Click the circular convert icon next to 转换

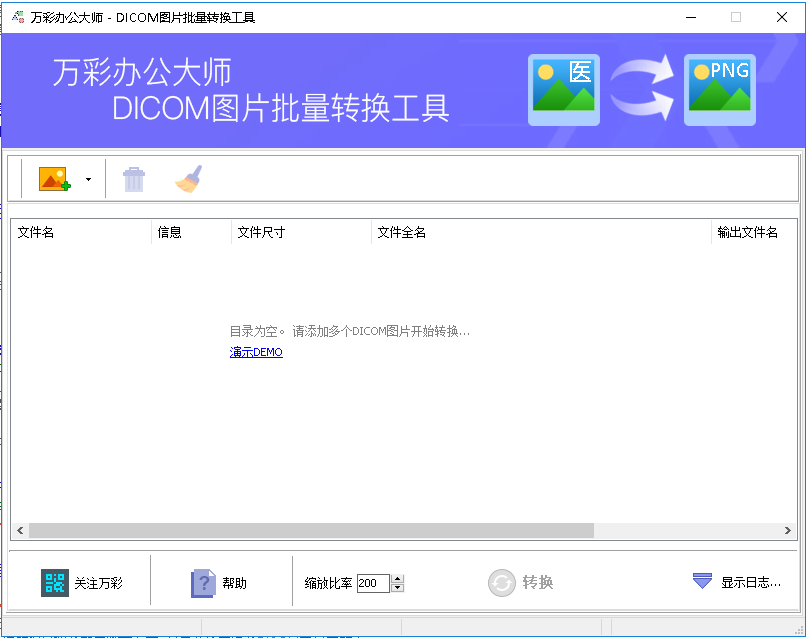click(x=502, y=582)
